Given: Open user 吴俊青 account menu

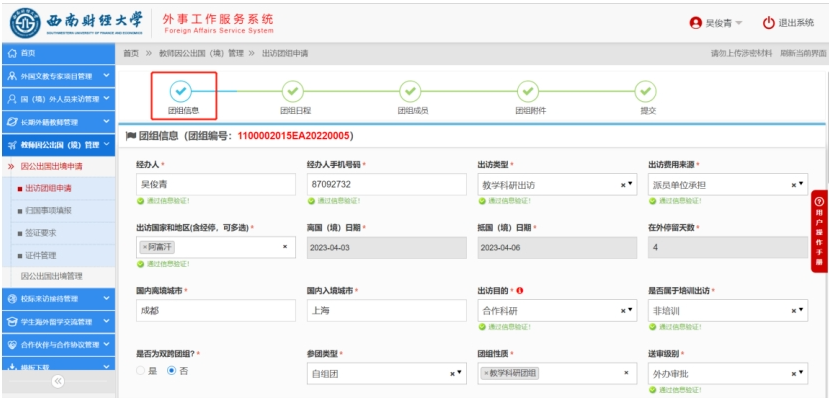Looking at the screenshot, I should (x=716, y=23).
